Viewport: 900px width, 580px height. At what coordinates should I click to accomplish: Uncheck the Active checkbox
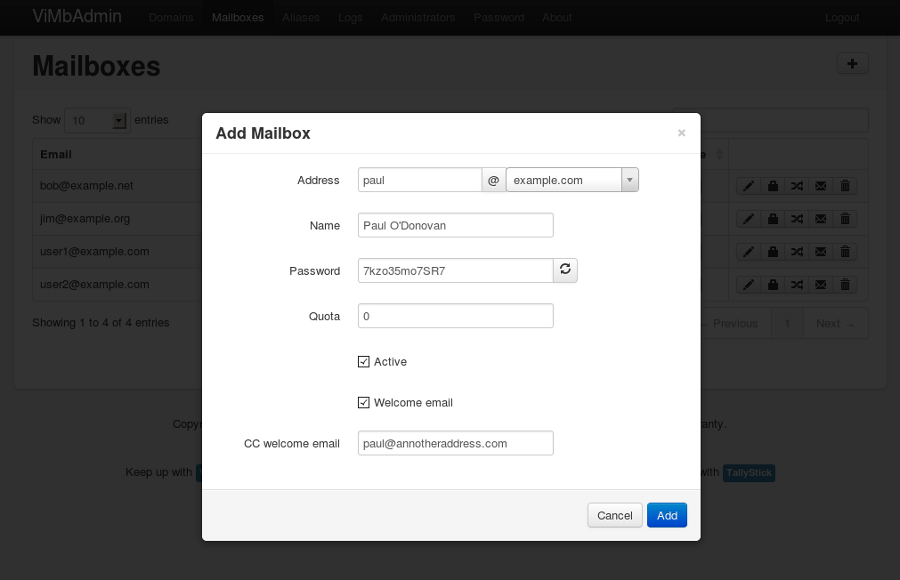[x=364, y=361]
